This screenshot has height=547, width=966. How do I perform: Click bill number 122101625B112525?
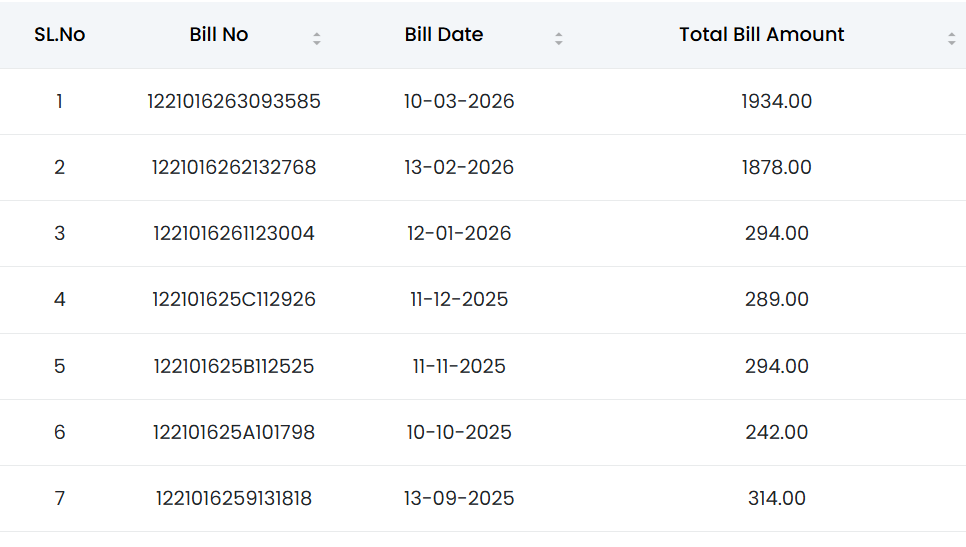coord(234,366)
